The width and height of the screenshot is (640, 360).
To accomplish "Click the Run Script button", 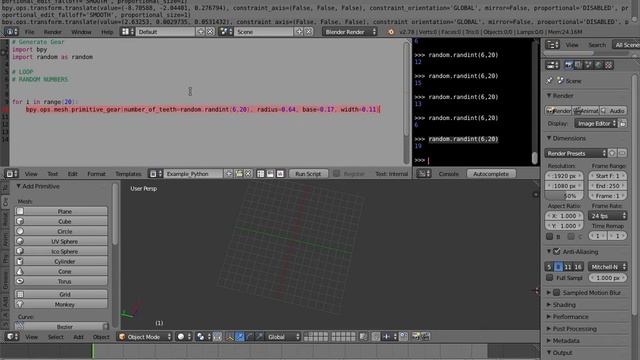I will click(x=308, y=174).
